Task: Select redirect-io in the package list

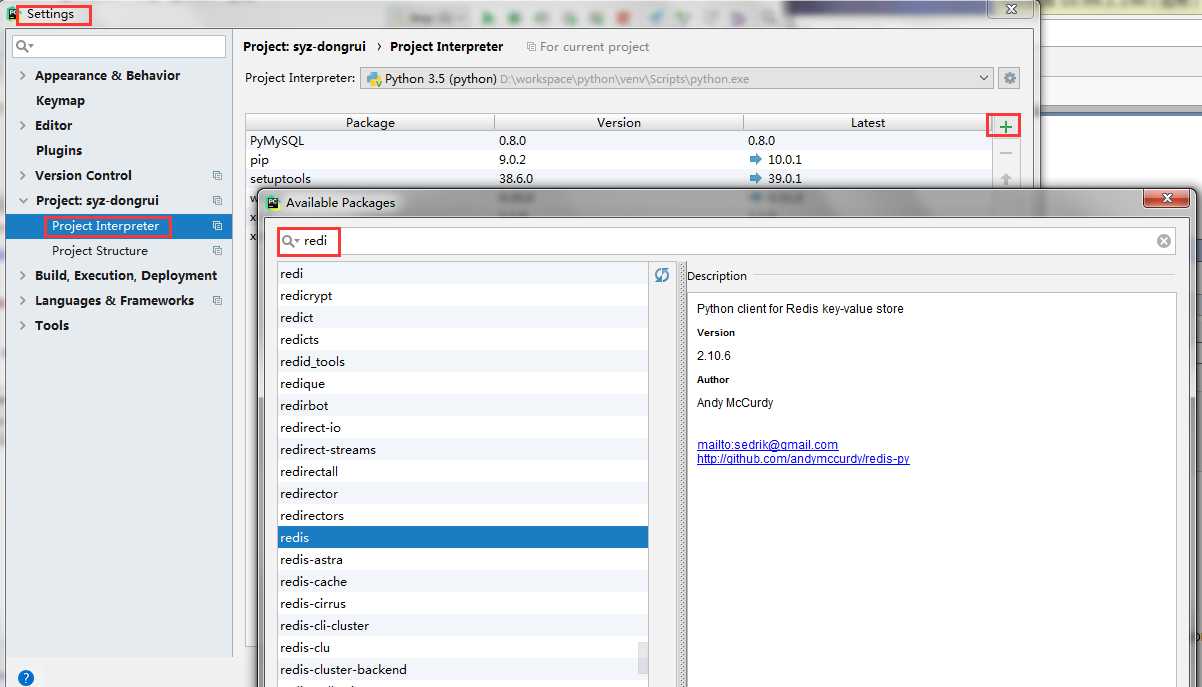Action: 463,427
